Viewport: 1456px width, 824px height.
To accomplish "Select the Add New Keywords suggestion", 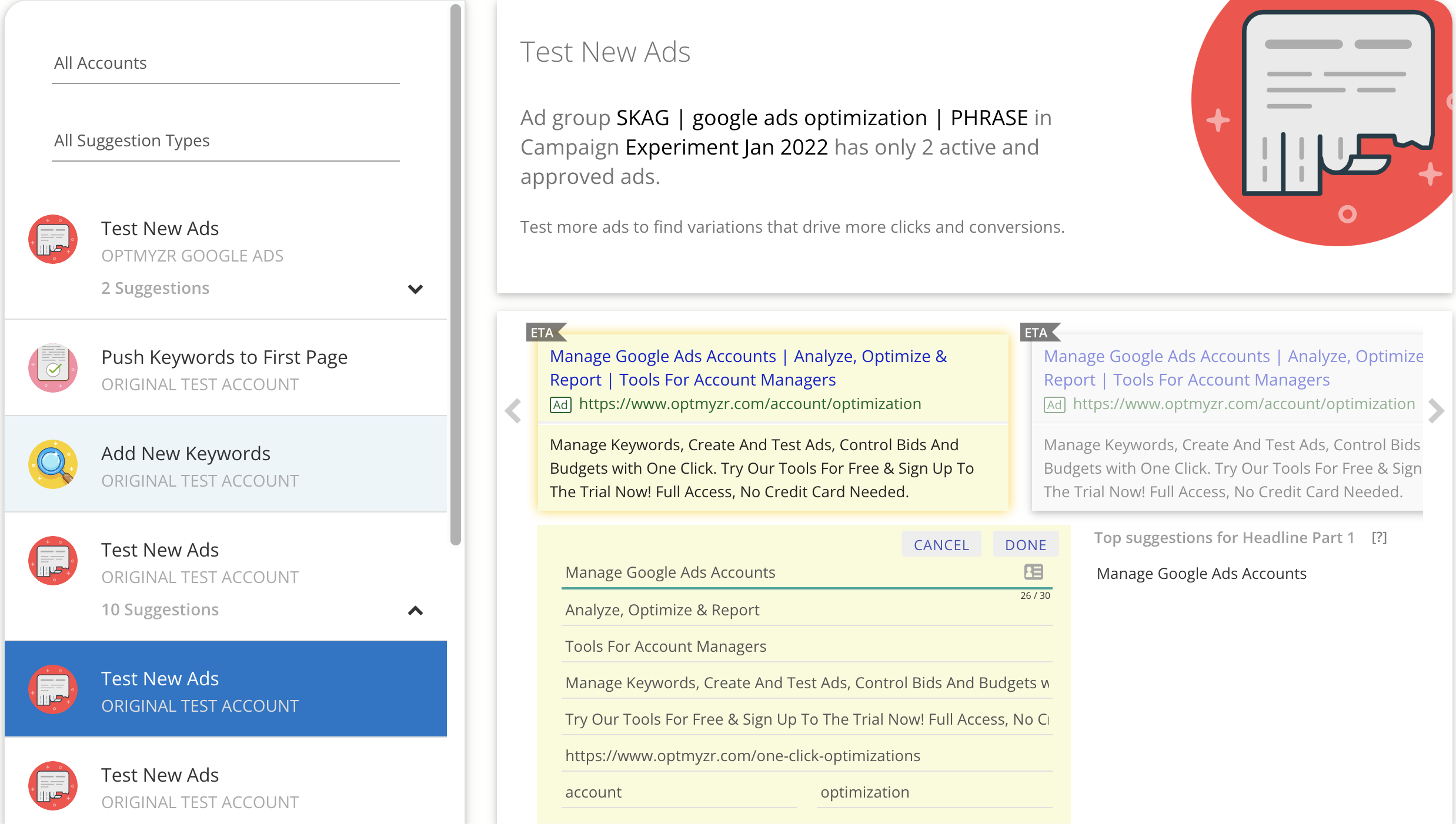I will tap(226, 464).
